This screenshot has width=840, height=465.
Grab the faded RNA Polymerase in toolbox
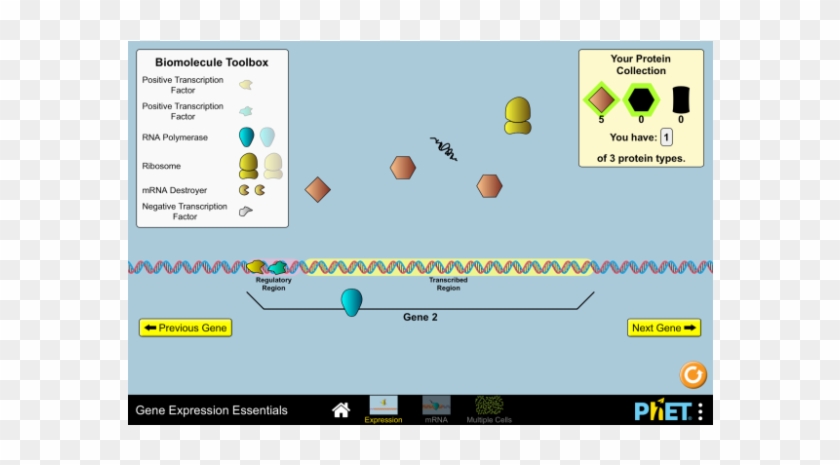click(x=267, y=137)
